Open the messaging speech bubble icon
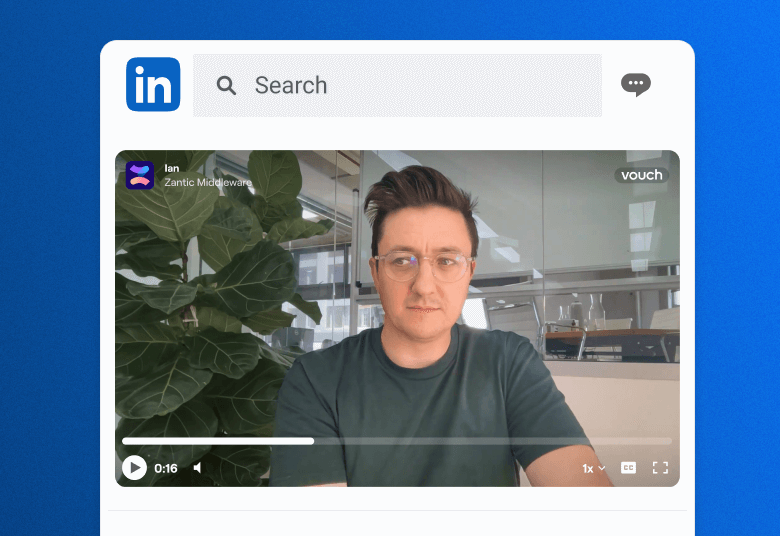The height and width of the screenshot is (536, 780). [636, 84]
